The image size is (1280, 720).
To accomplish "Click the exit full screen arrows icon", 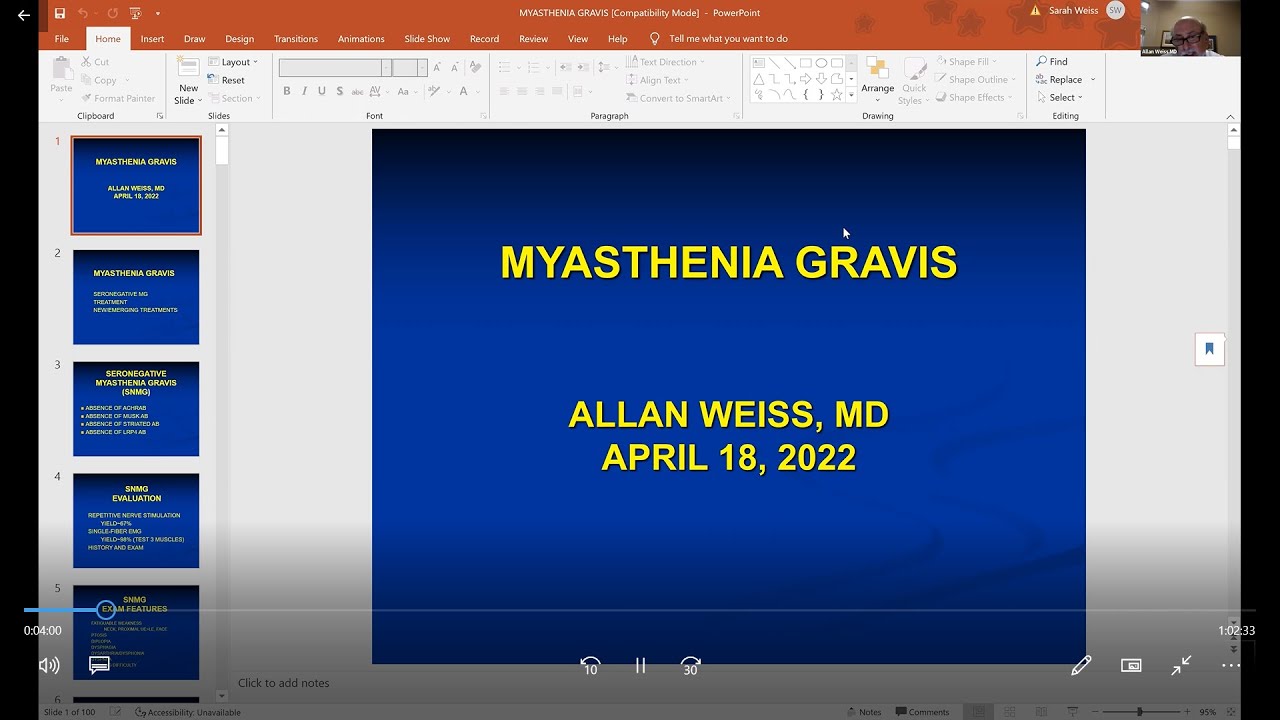I will pos(1181,665).
